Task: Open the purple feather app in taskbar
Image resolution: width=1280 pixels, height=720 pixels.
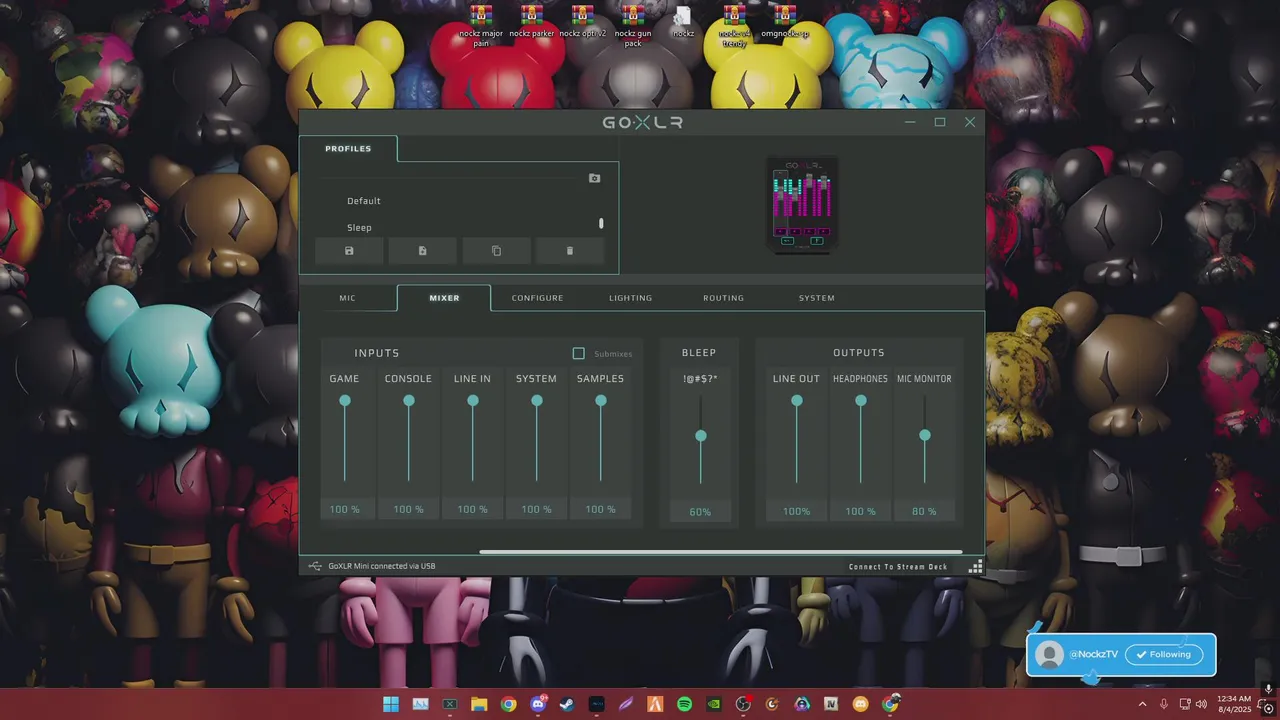Action: [x=626, y=704]
